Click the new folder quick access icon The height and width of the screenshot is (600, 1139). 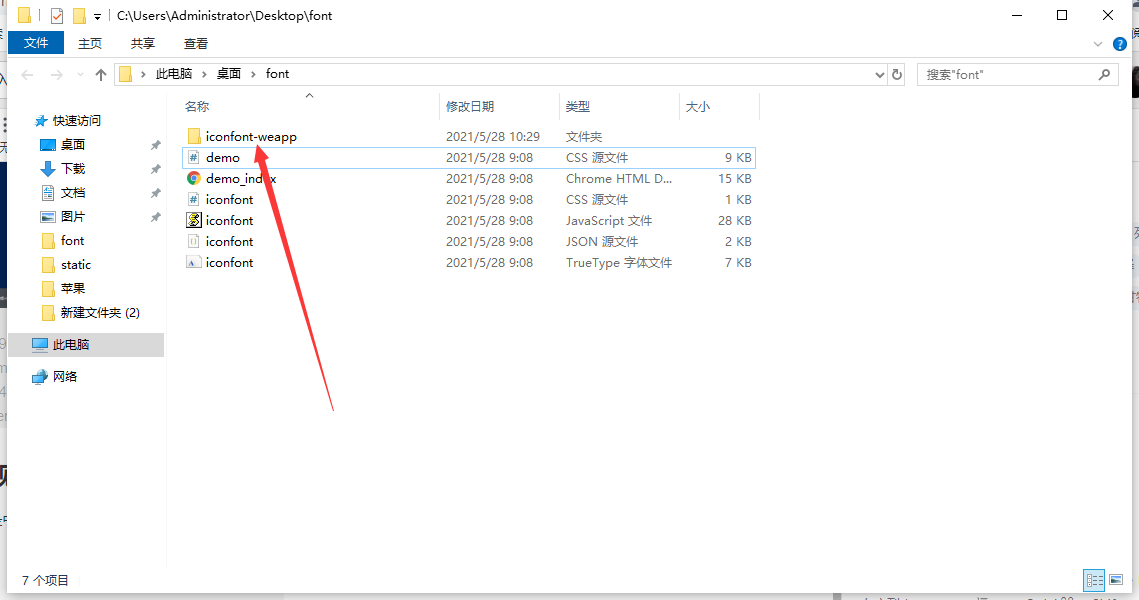click(x=79, y=15)
